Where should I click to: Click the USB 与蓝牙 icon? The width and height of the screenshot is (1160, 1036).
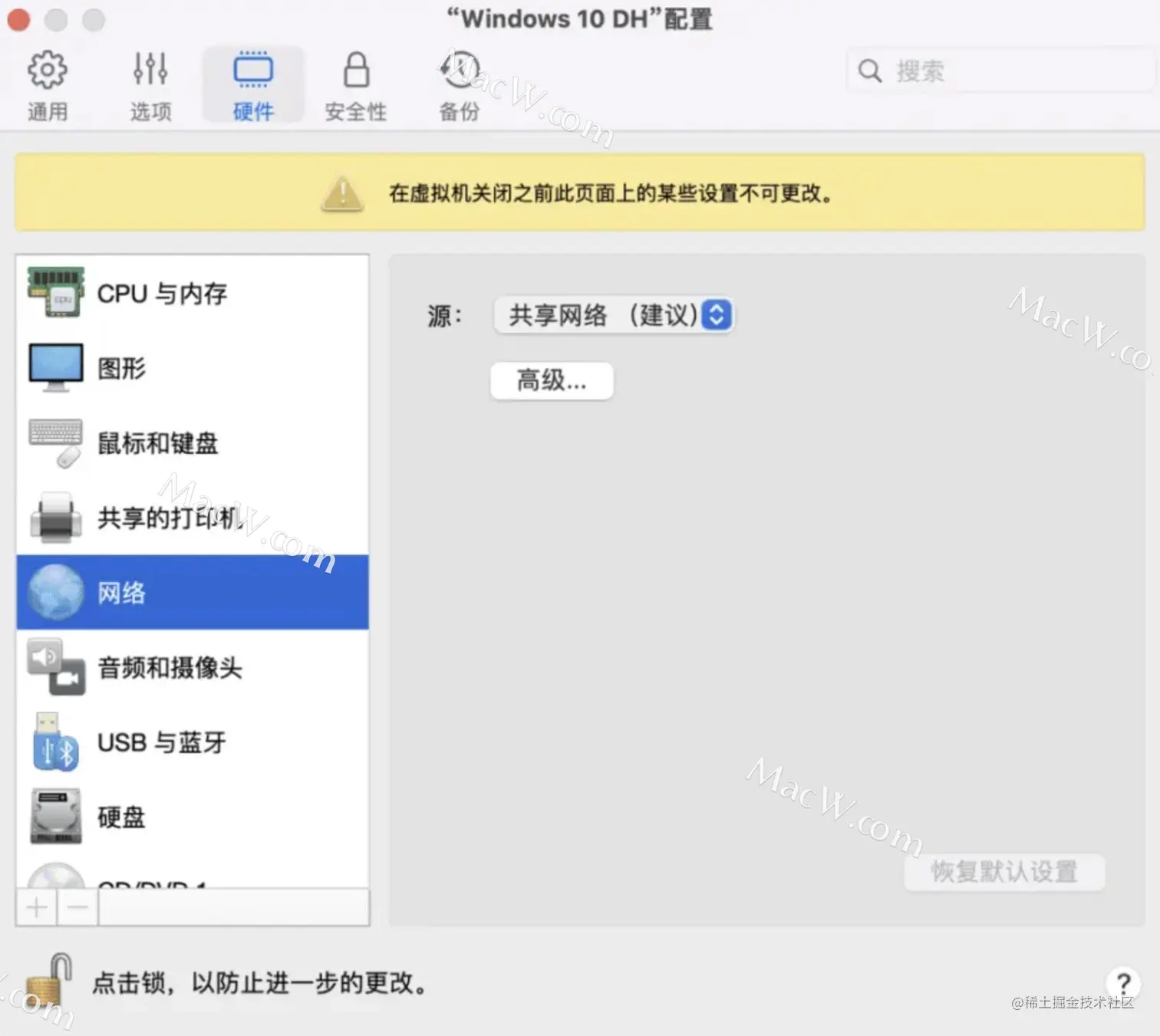coord(55,742)
